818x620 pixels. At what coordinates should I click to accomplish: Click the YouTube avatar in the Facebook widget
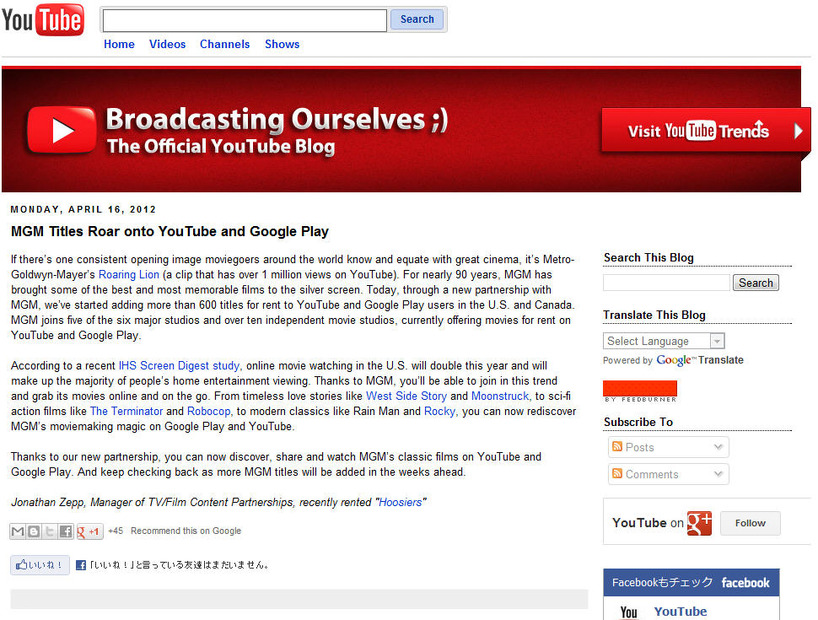629,612
